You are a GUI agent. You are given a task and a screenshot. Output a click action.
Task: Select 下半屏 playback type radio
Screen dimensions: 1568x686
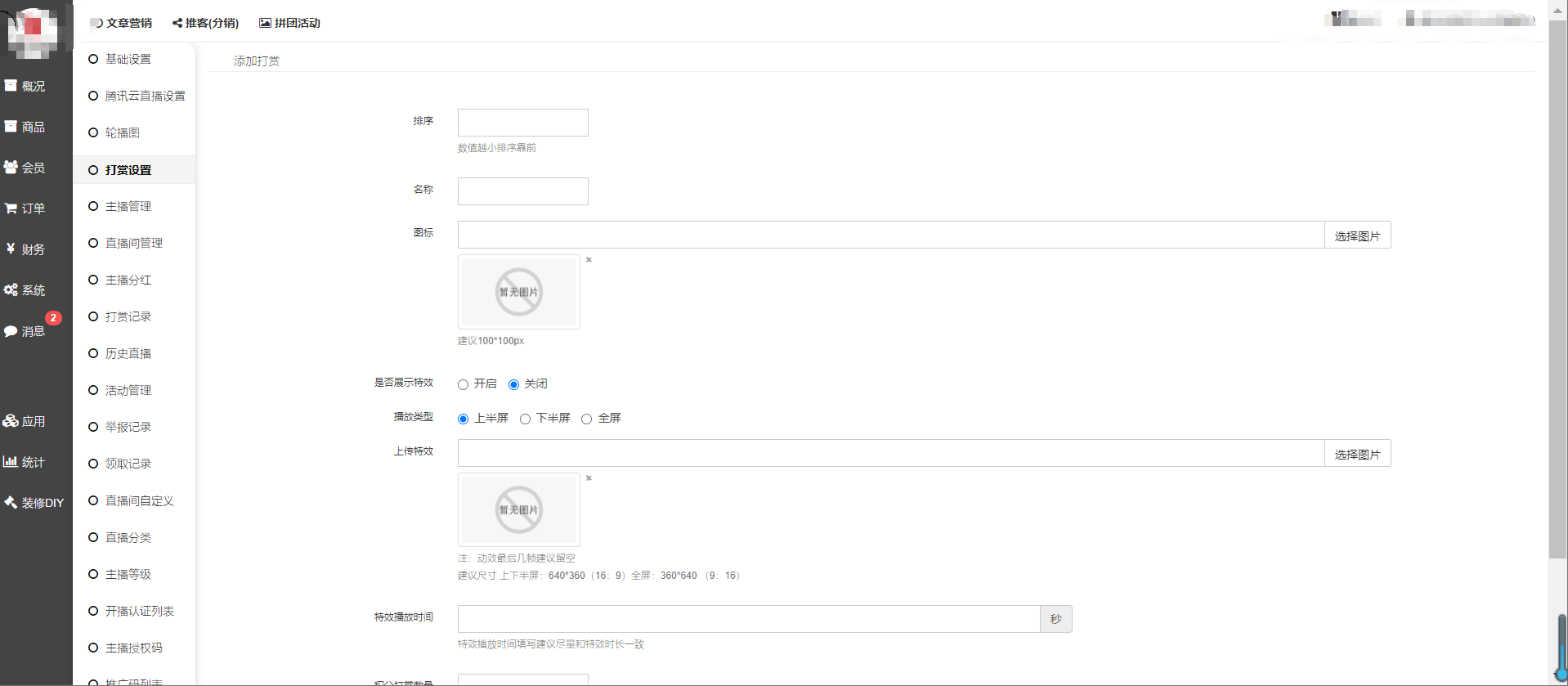[526, 419]
